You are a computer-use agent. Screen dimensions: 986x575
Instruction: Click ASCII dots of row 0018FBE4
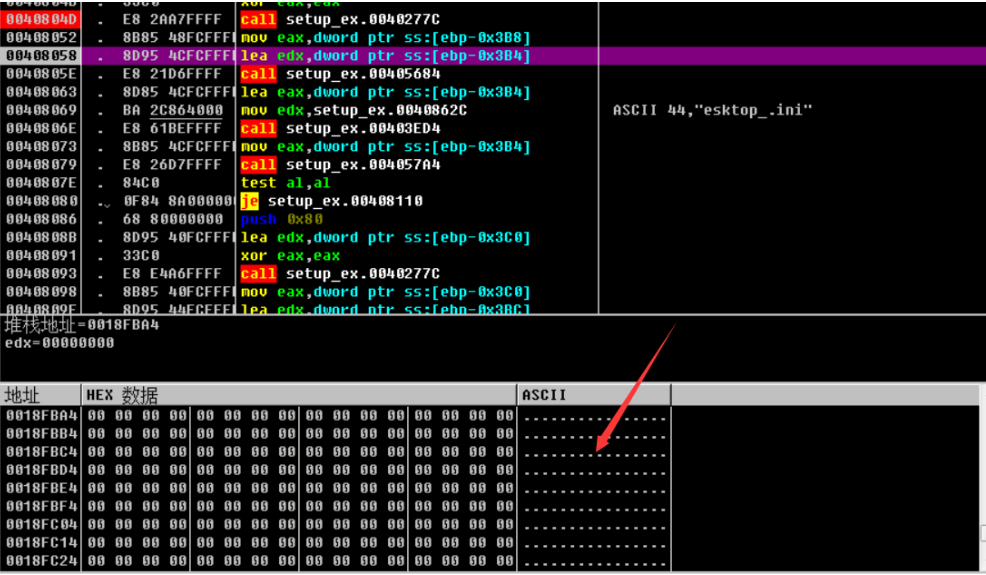(594, 491)
